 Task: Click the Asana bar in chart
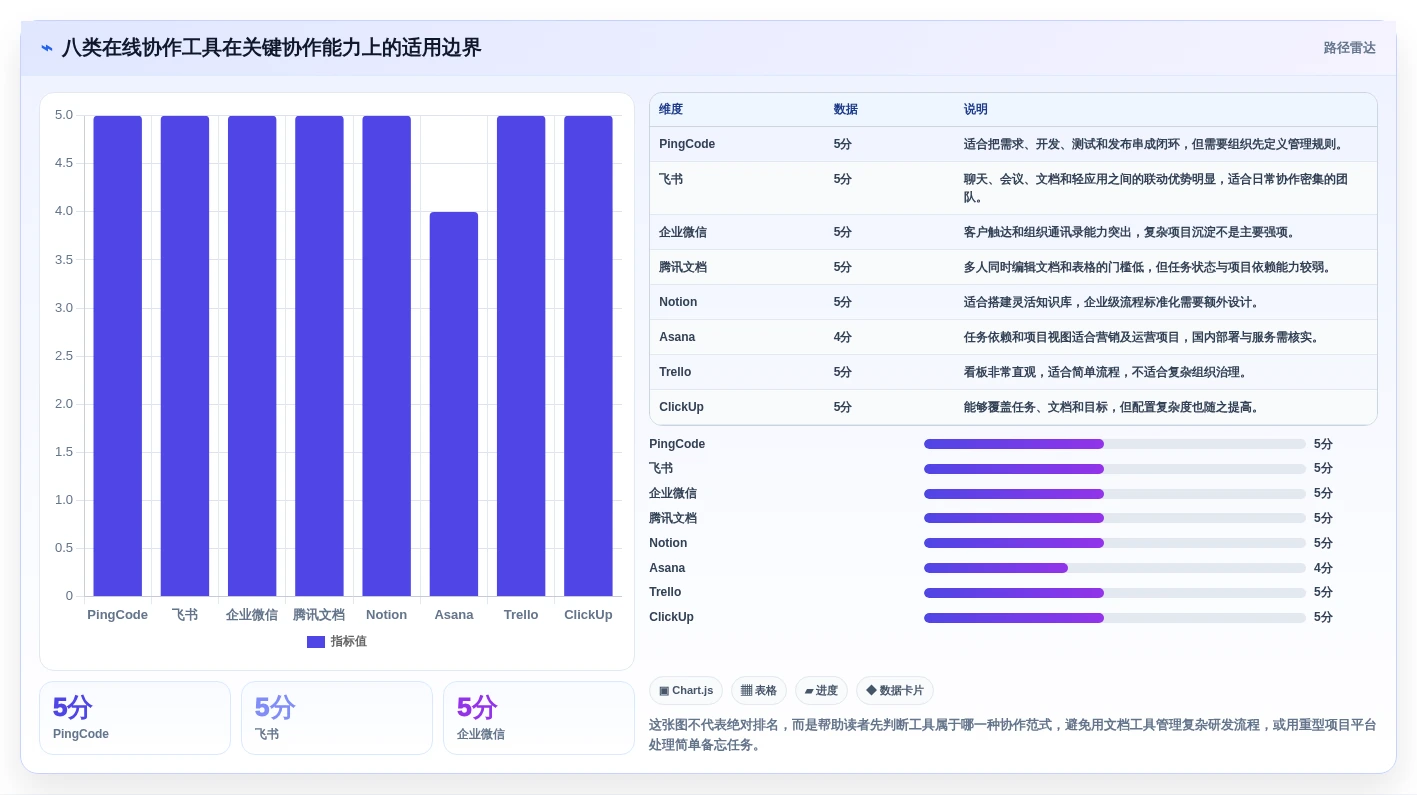454,404
